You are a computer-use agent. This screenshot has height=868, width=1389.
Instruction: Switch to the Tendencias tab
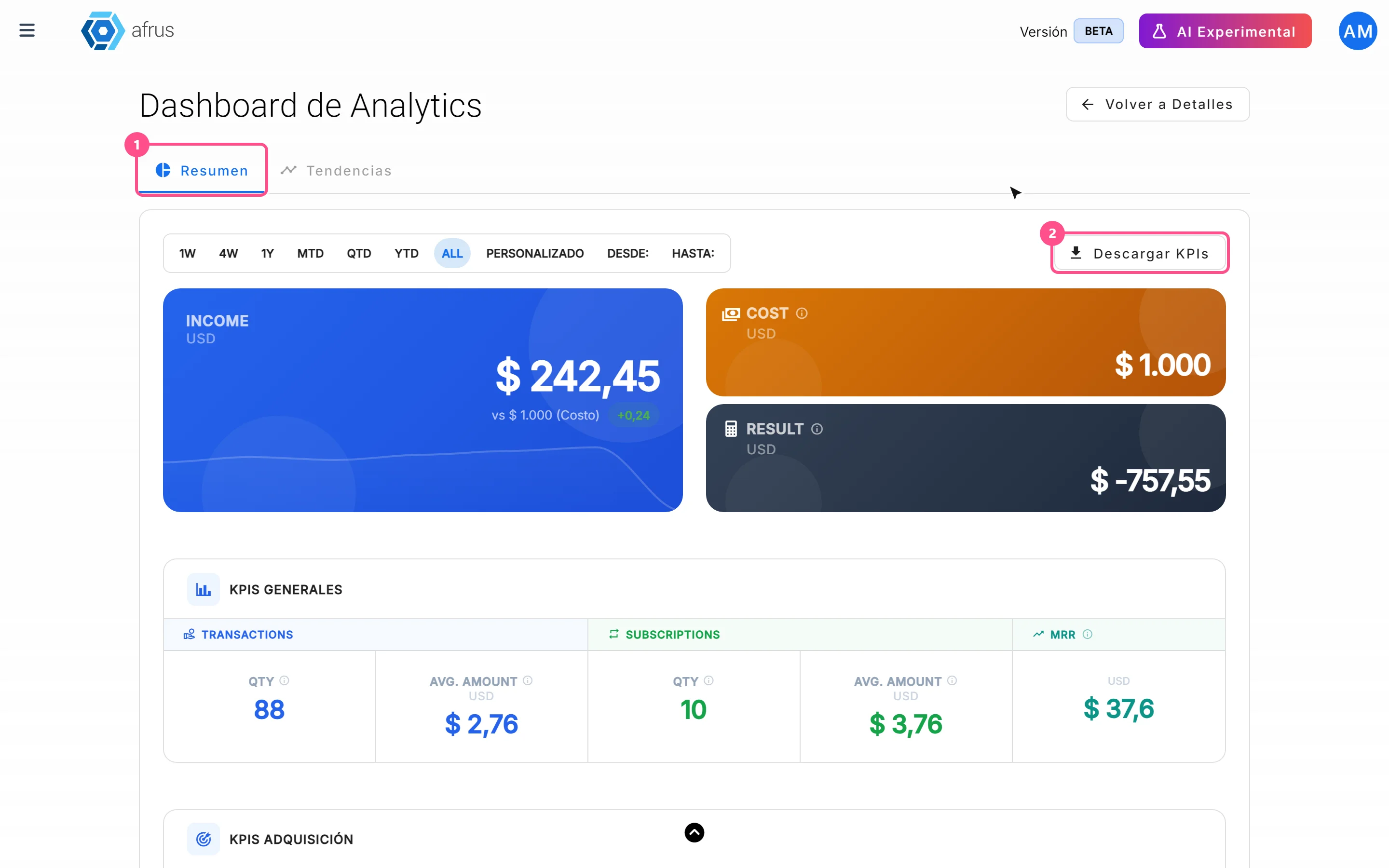tap(336, 171)
